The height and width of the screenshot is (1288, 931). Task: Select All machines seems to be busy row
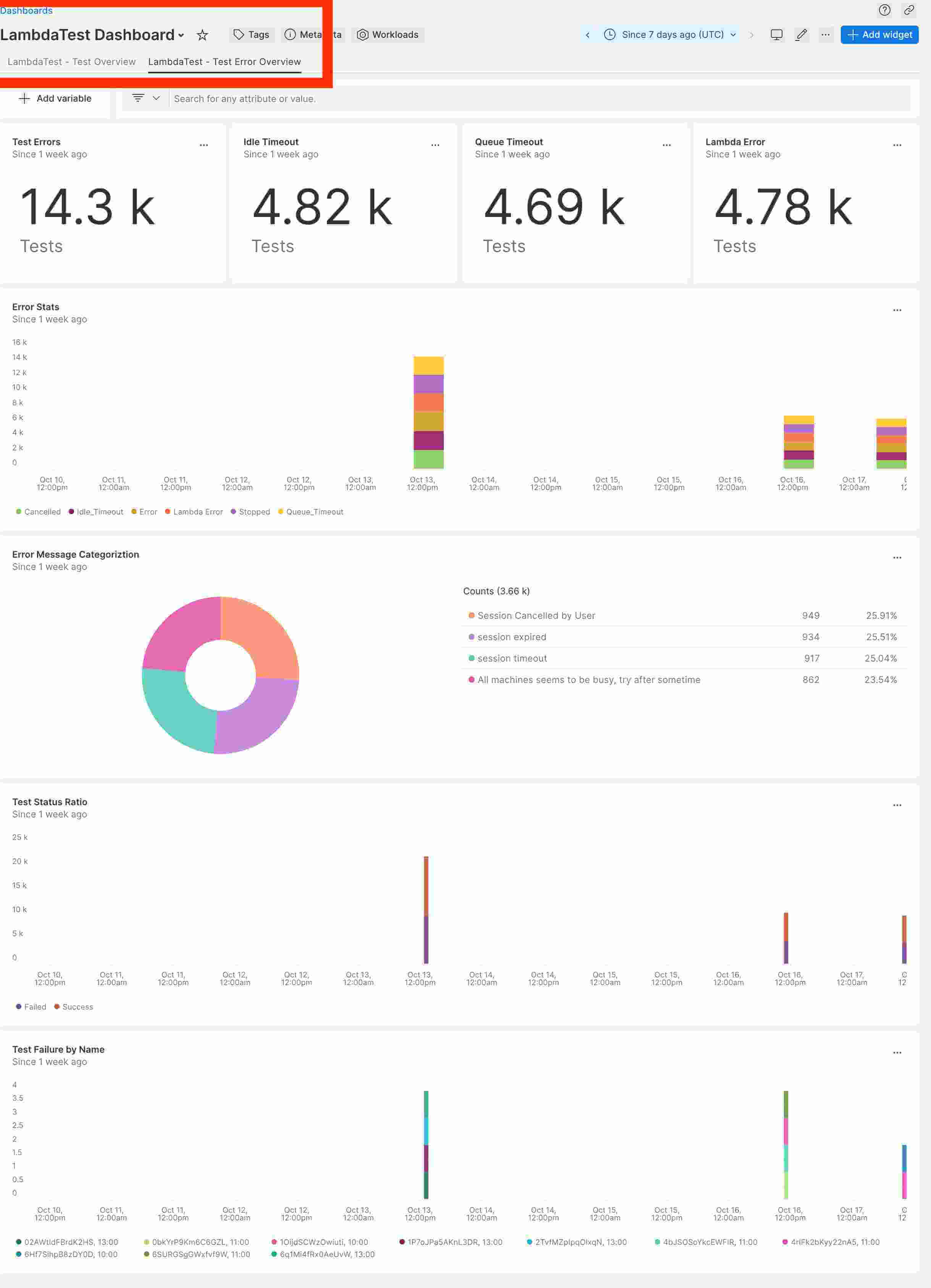[x=684, y=680]
